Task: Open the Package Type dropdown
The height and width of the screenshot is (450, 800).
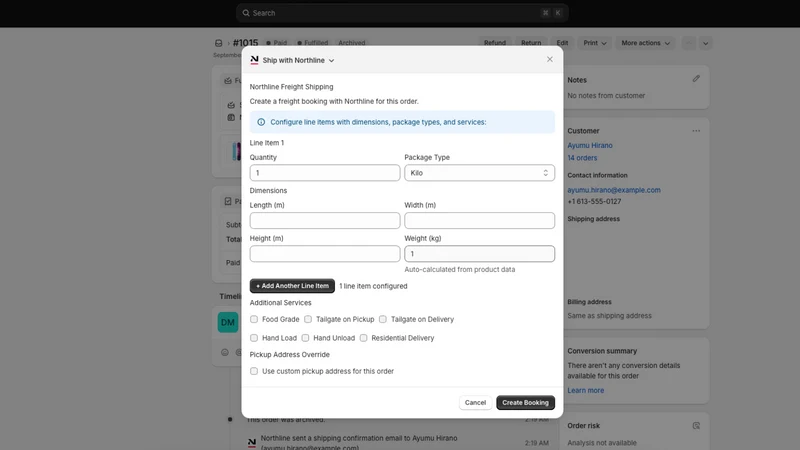Action: pos(479,172)
